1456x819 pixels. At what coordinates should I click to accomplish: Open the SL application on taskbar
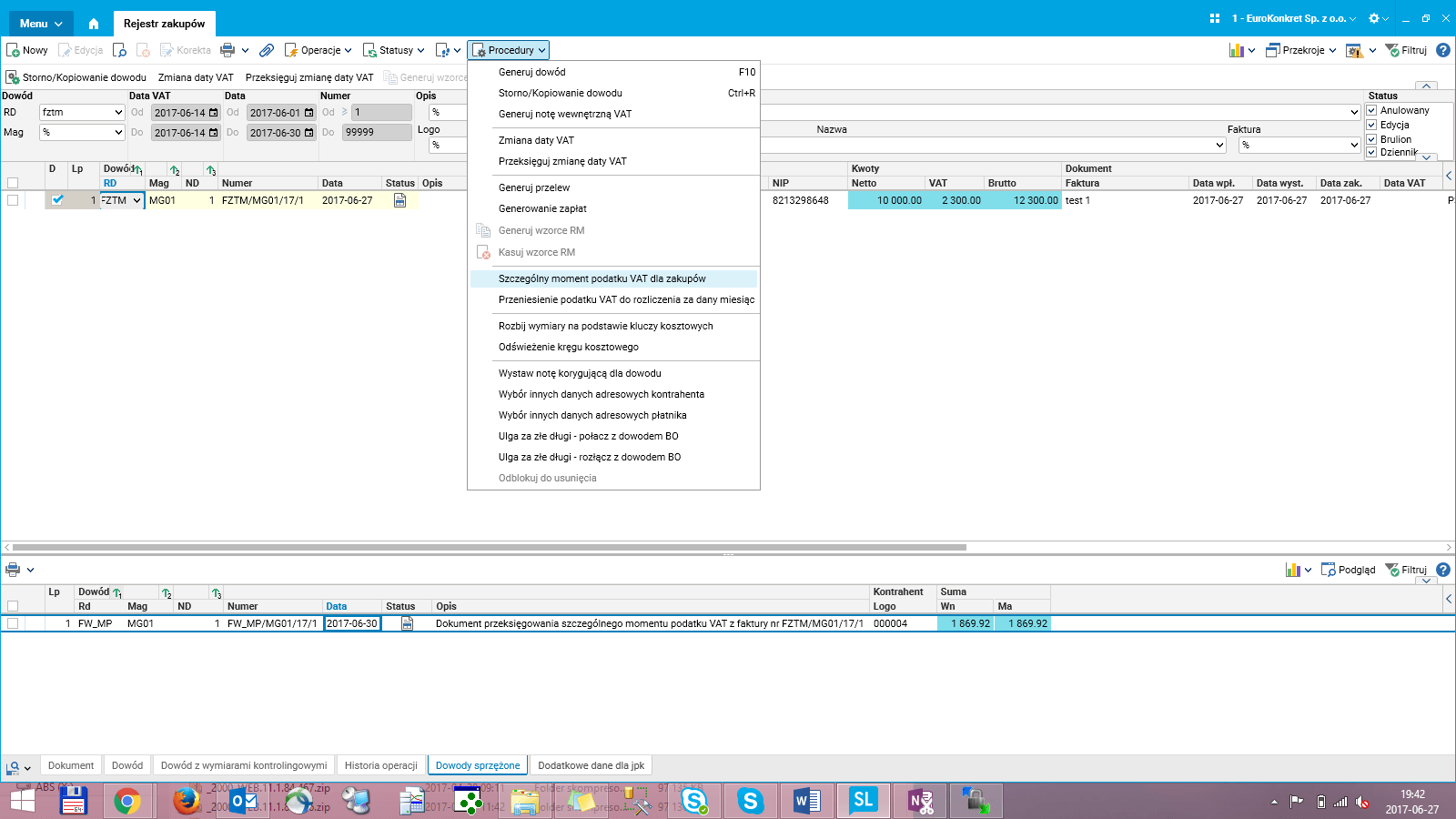[863, 802]
